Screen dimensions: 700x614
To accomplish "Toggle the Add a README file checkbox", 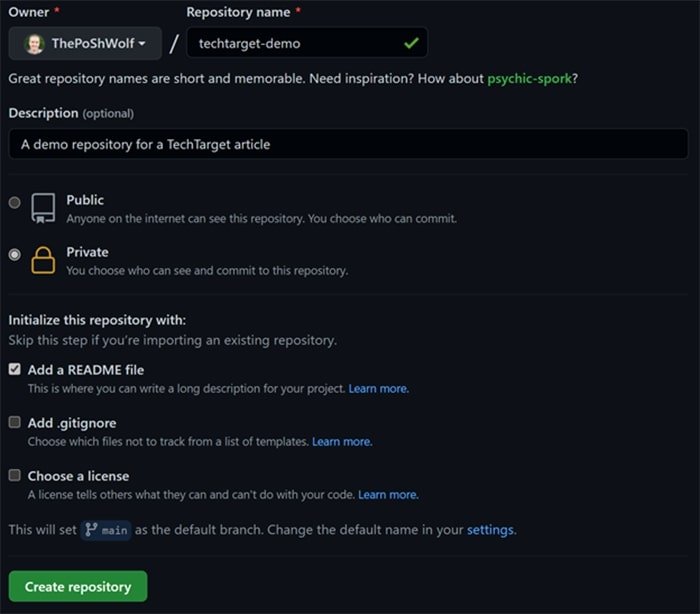I will coord(15,369).
